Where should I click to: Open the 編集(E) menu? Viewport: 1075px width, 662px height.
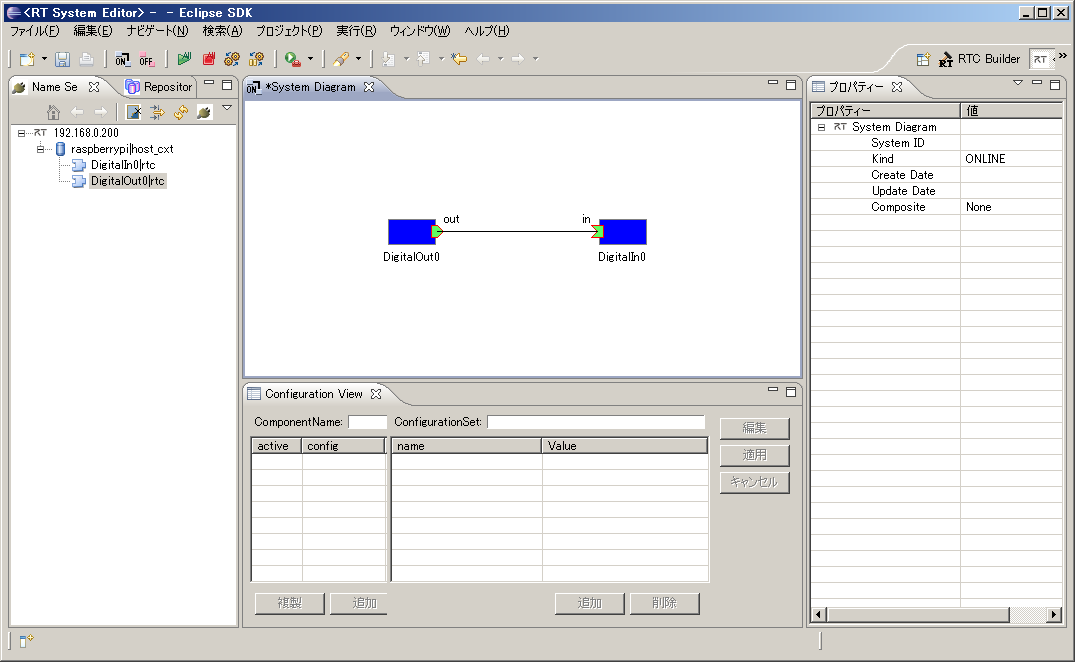tap(93, 31)
